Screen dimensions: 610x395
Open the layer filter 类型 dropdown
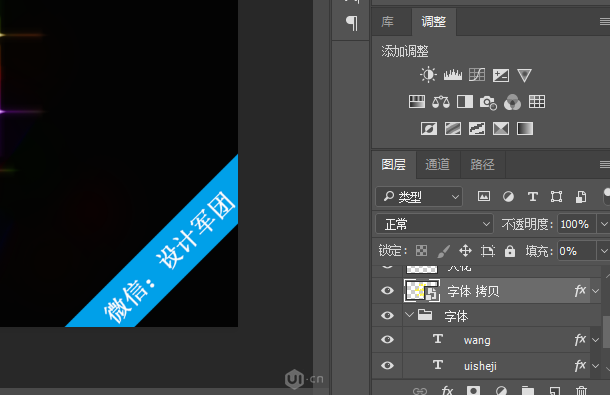tap(419, 197)
